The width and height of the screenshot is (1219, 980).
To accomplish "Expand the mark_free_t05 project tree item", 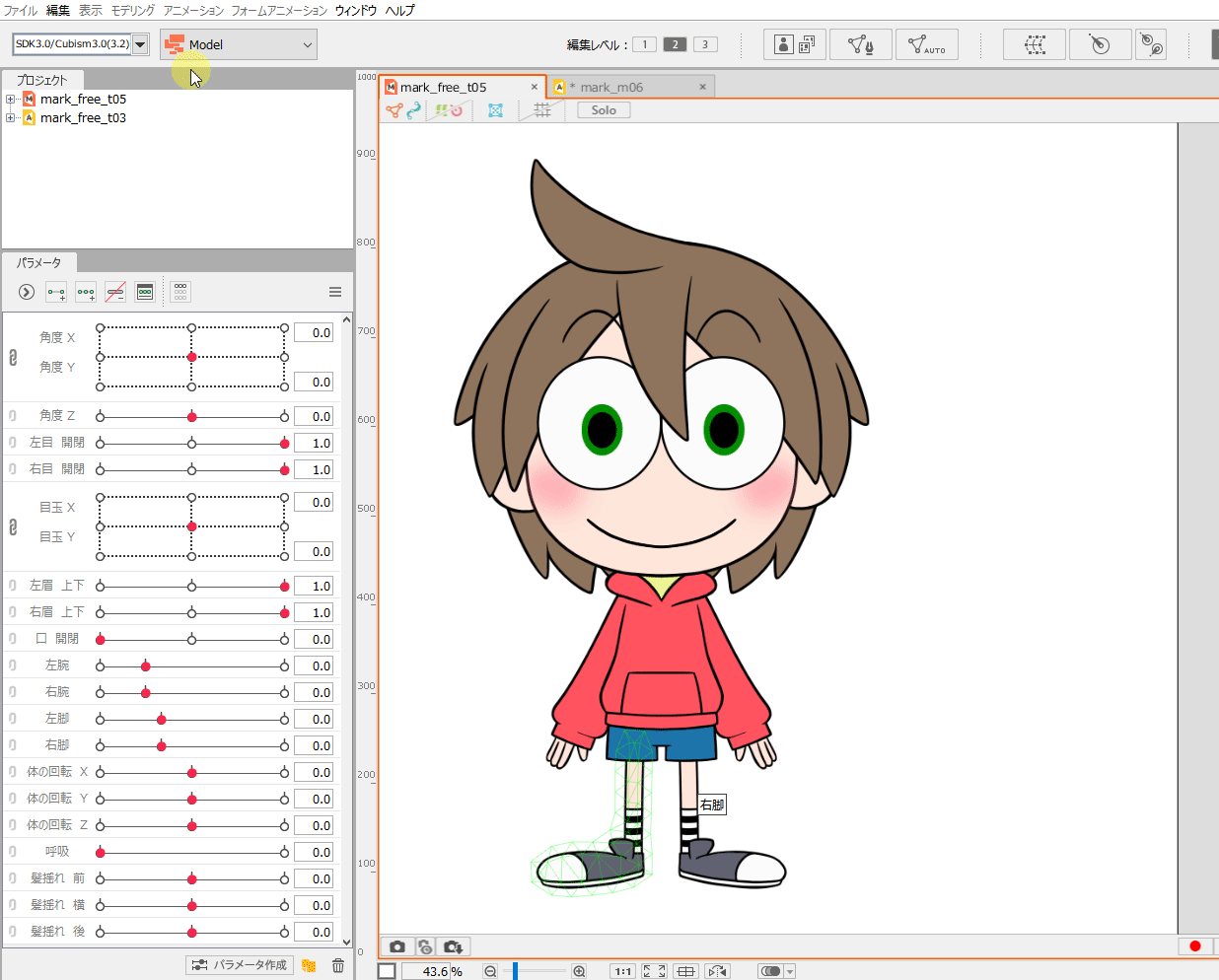I will (10, 100).
